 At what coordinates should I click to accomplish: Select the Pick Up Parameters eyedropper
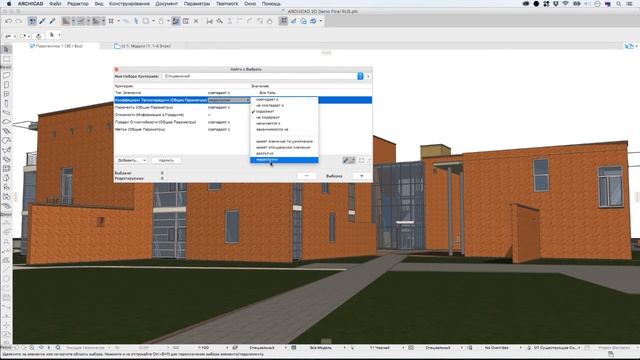[x=42, y=21]
